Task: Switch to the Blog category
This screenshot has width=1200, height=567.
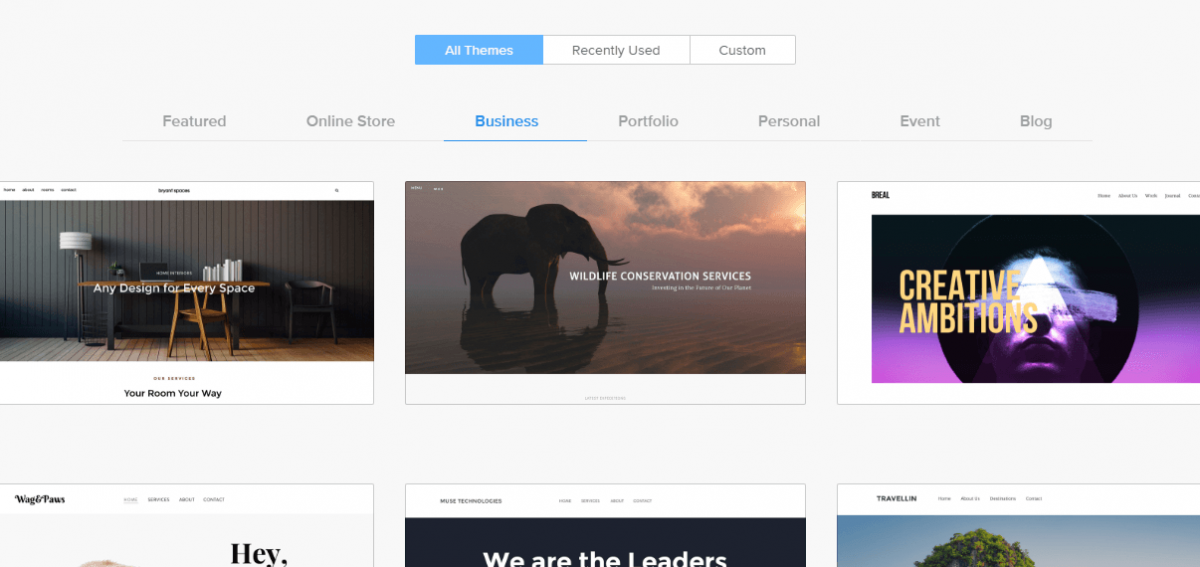Action: (1036, 121)
